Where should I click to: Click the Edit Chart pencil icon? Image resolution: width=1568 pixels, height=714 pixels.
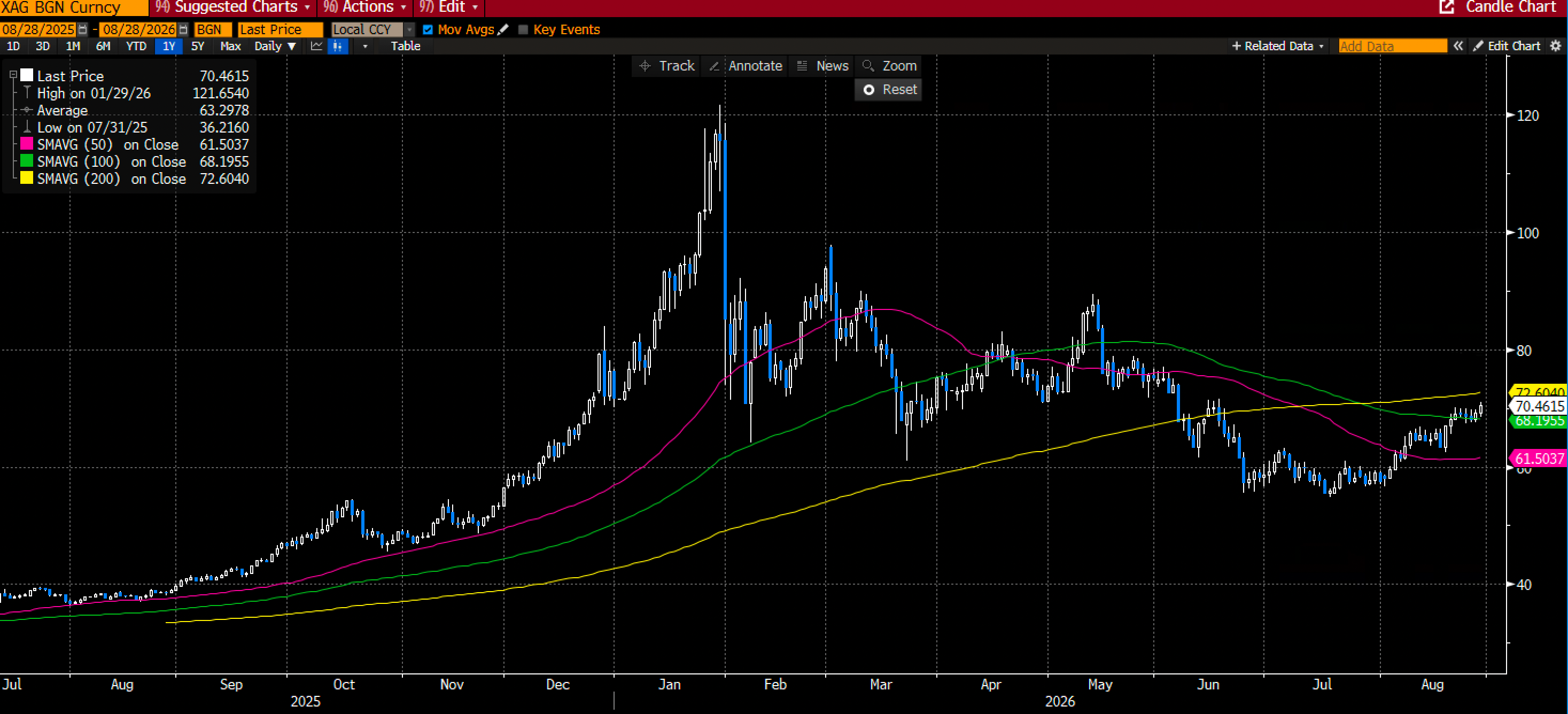point(1478,45)
